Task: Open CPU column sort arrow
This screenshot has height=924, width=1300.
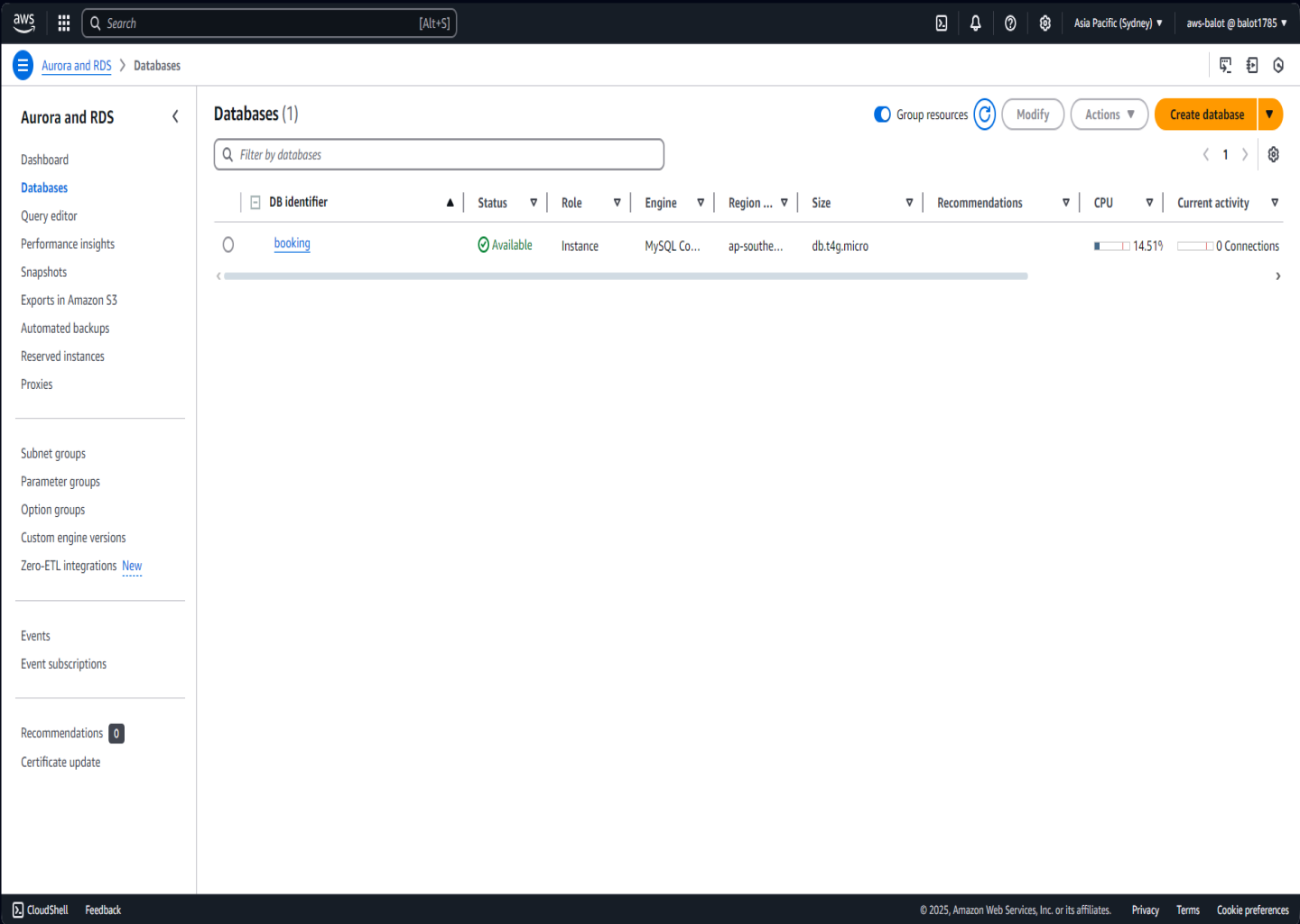Action: [1149, 202]
